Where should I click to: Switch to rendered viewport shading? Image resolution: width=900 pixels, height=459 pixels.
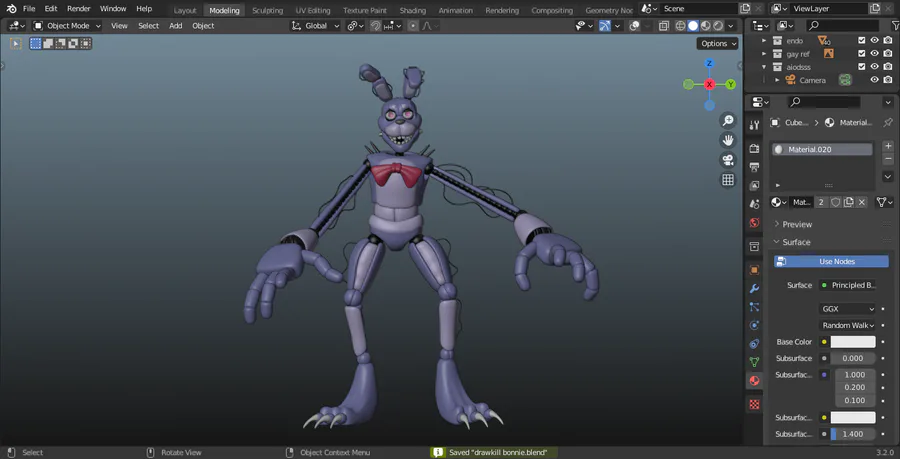(718, 26)
